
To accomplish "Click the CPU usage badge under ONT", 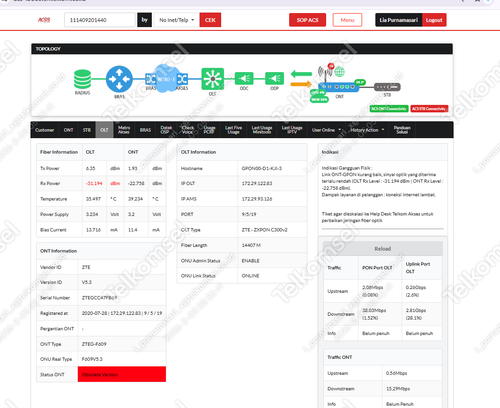I will [x=318, y=92].
